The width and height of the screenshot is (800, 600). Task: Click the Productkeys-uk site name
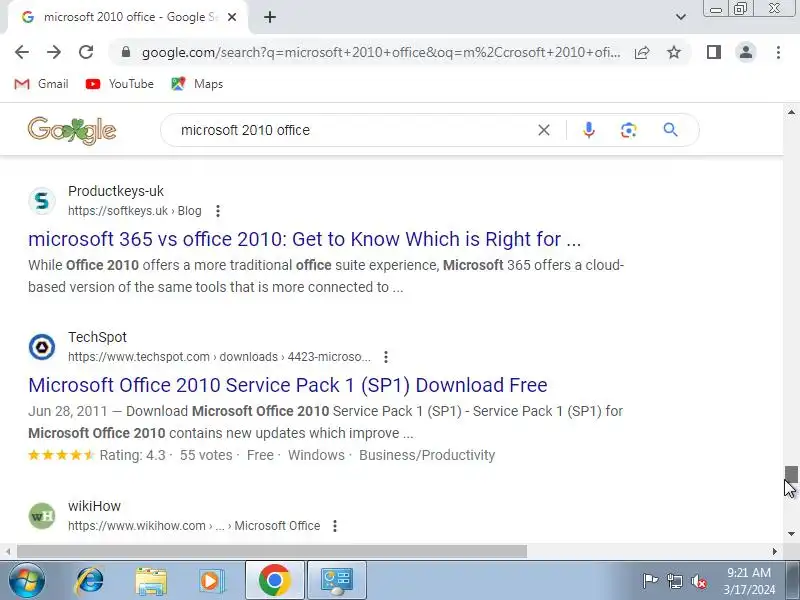coord(116,191)
